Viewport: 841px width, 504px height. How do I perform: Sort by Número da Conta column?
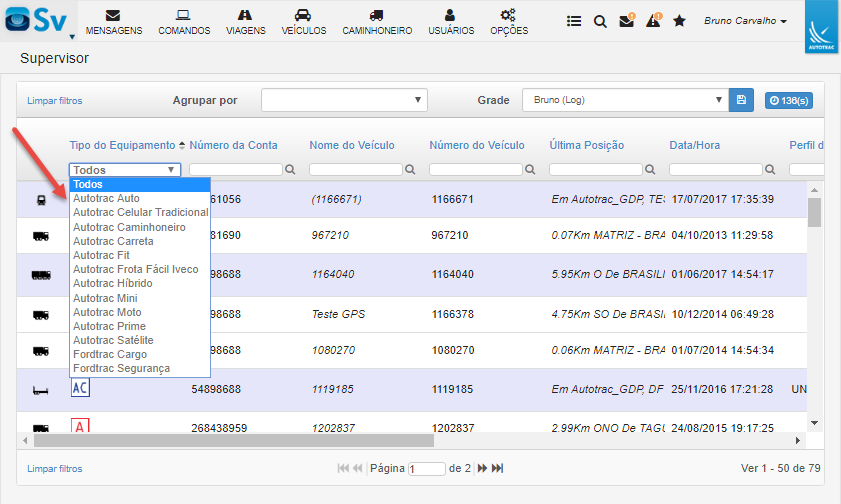point(233,145)
